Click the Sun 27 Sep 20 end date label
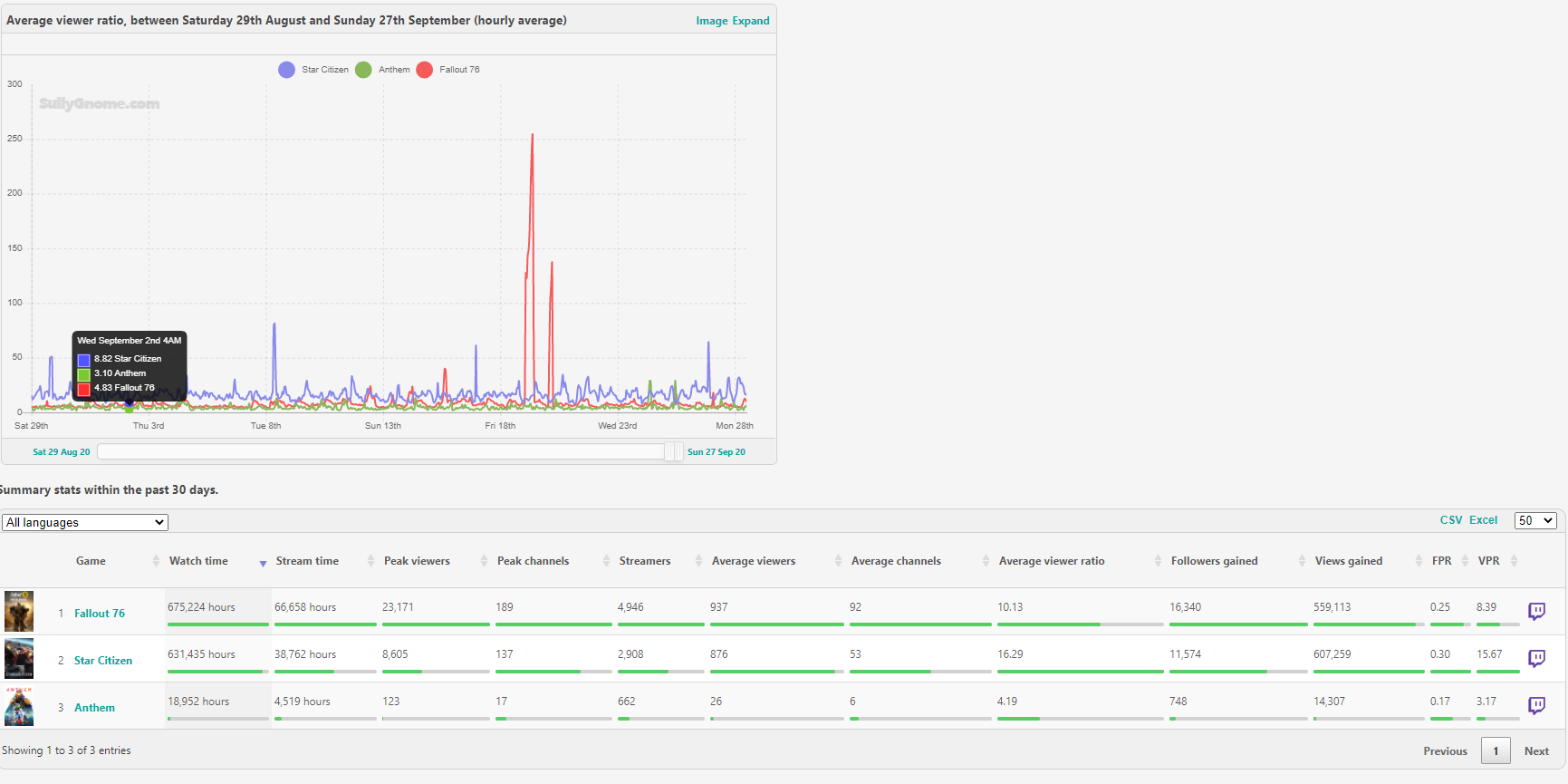The width and height of the screenshot is (1568, 784). pos(717,451)
